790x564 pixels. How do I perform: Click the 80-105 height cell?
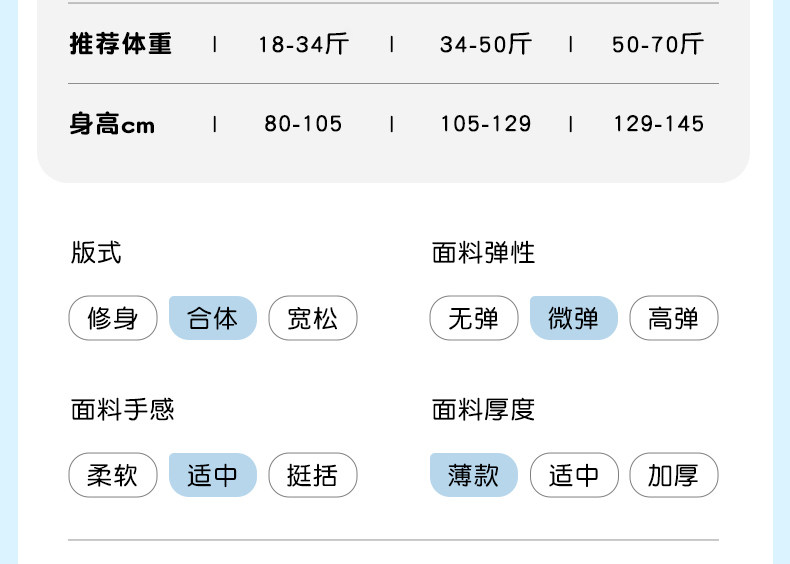[303, 124]
